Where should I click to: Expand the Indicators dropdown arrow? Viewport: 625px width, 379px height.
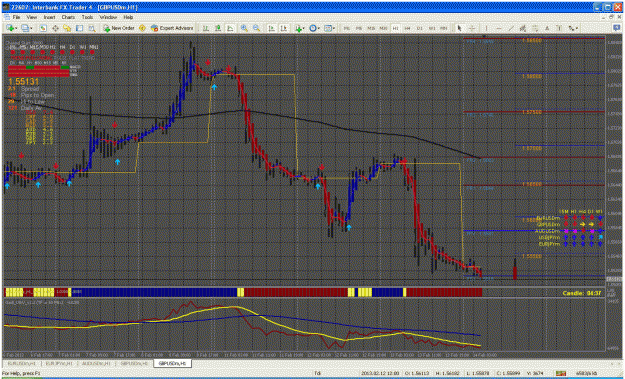pyautogui.click(x=304, y=28)
